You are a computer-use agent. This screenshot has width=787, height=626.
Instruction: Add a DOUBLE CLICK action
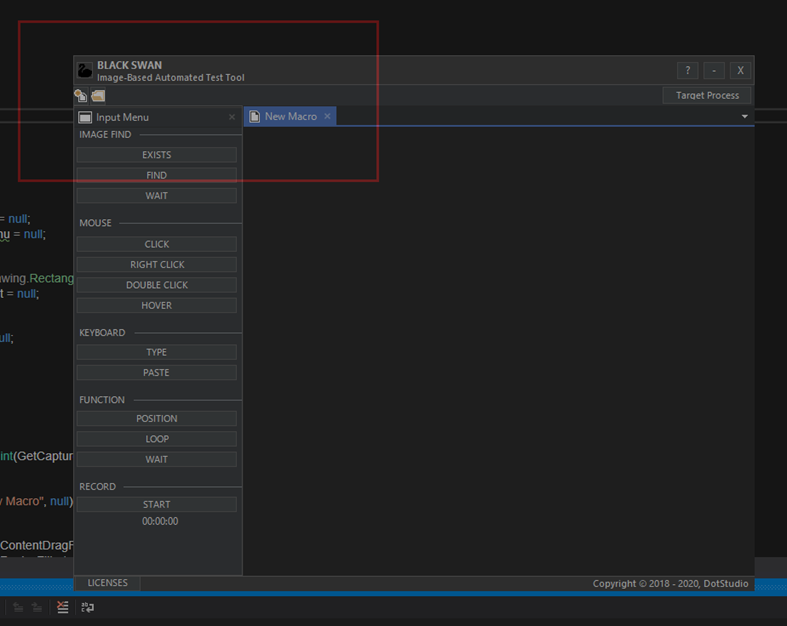coord(157,285)
